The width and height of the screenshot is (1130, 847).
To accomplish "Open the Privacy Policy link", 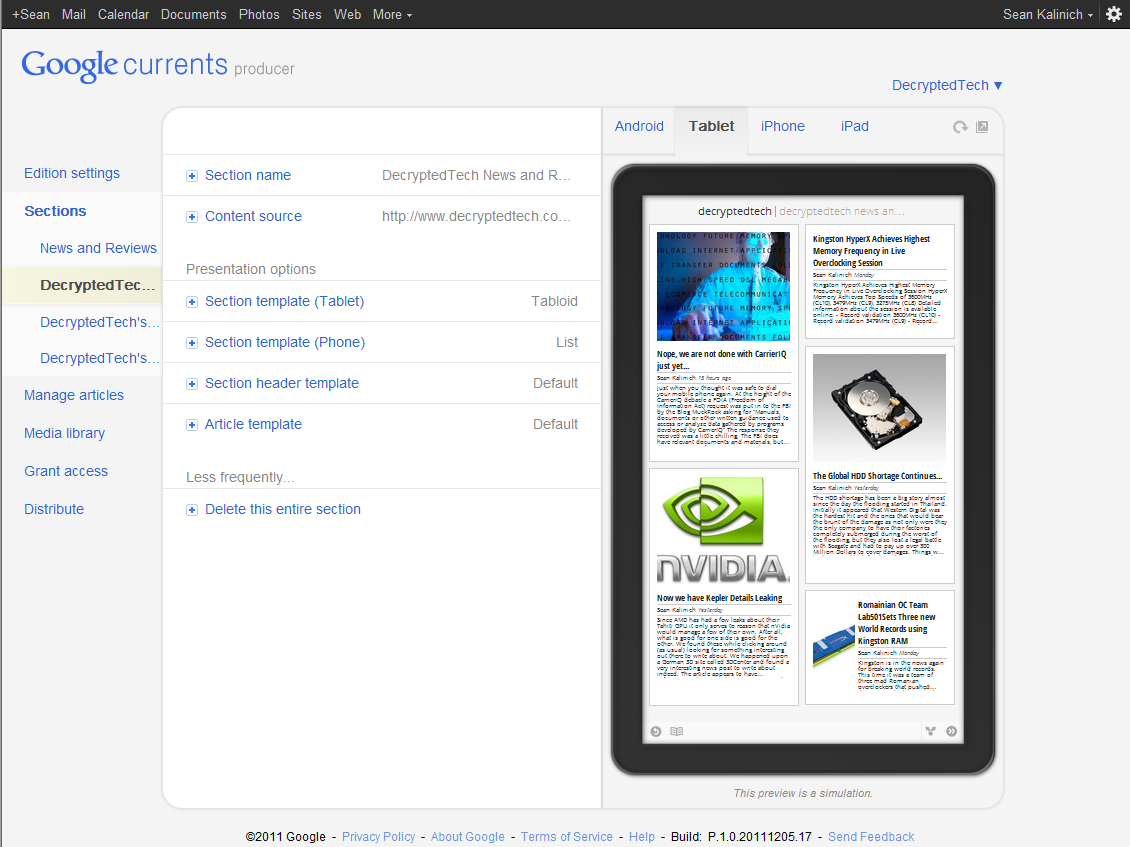I will (x=378, y=837).
